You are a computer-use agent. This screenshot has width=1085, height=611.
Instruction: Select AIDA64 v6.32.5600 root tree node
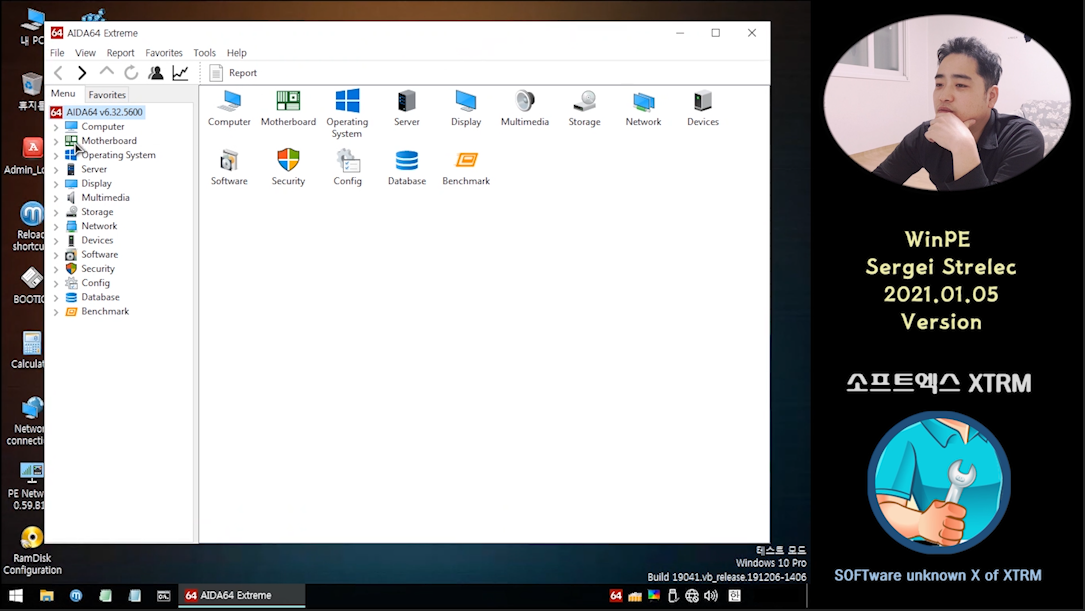coord(104,112)
